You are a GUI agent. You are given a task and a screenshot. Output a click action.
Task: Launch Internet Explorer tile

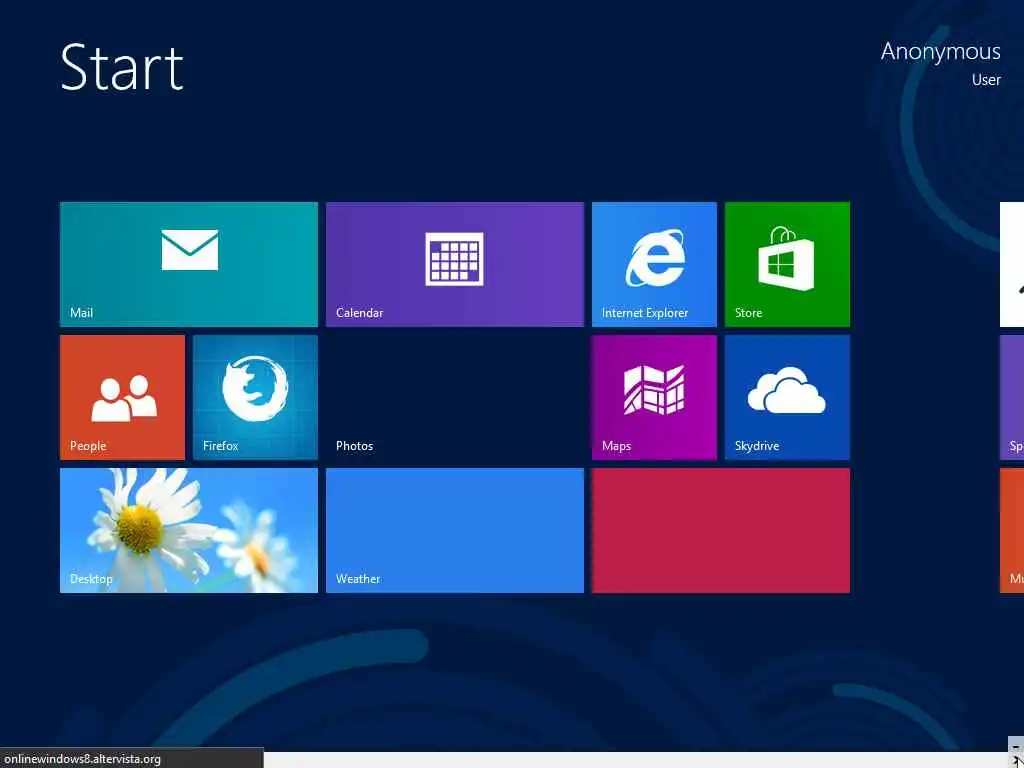pyautogui.click(x=654, y=264)
